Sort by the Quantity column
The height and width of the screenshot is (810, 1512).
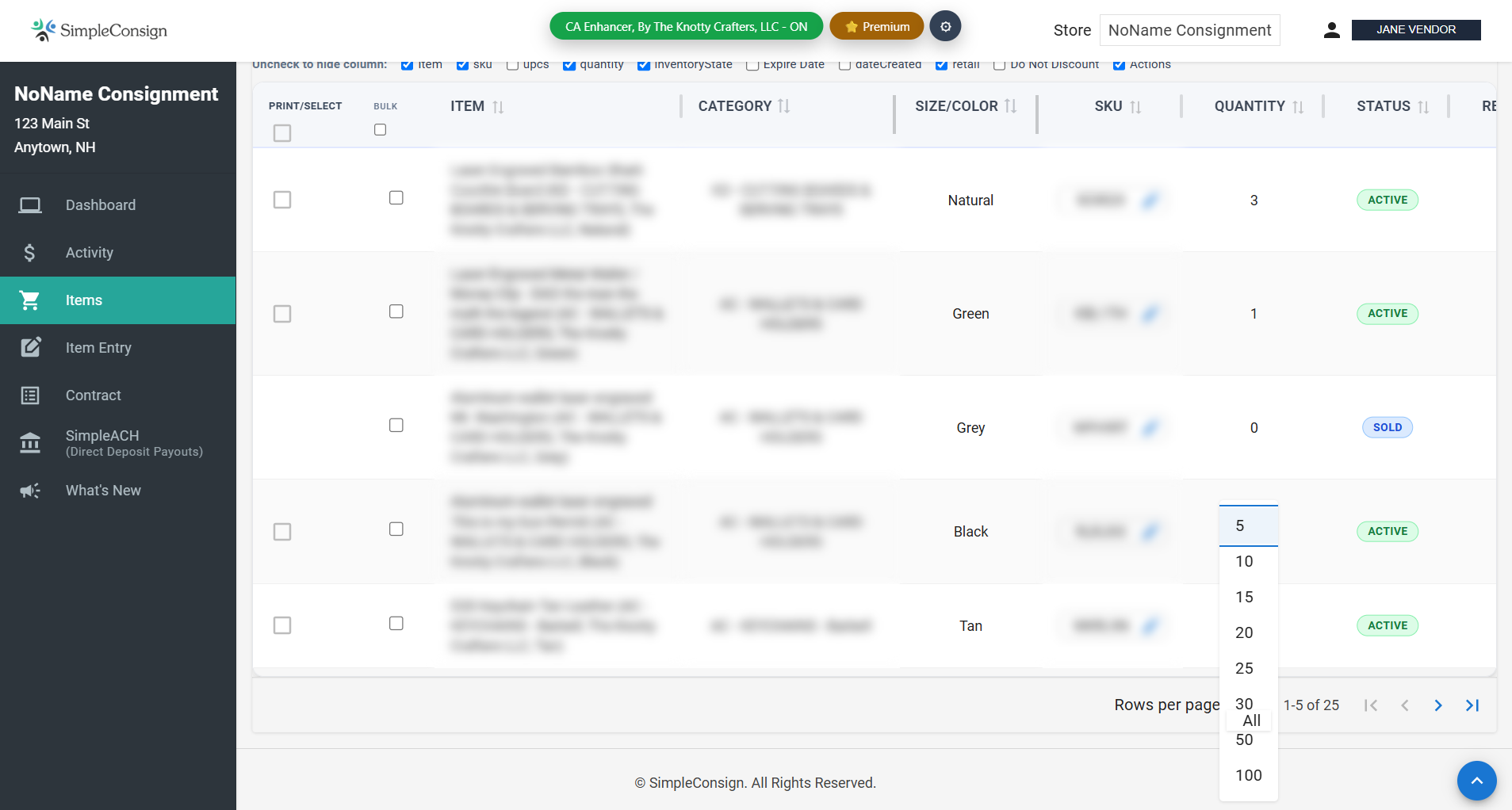pyautogui.click(x=1298, y=107)
